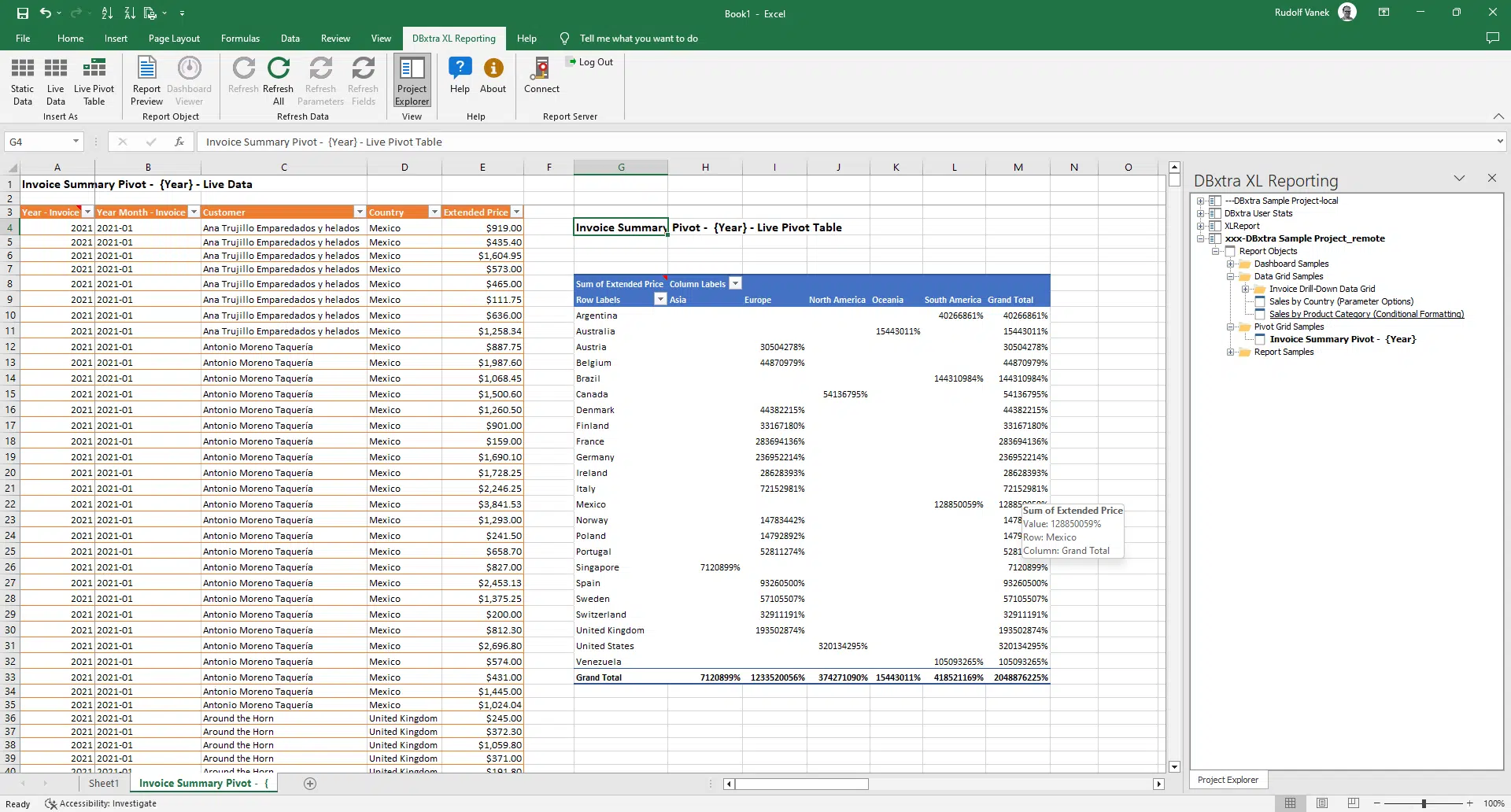The height and width of the screenshot is (812, 1511).
Task: Add a new sheet with plus icon
Action: tap(310, 784)
